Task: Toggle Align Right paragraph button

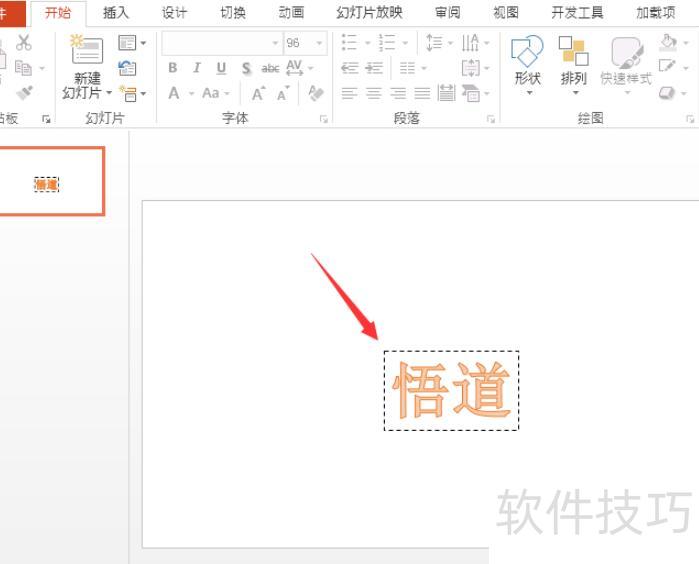Action: pos(398,93)
